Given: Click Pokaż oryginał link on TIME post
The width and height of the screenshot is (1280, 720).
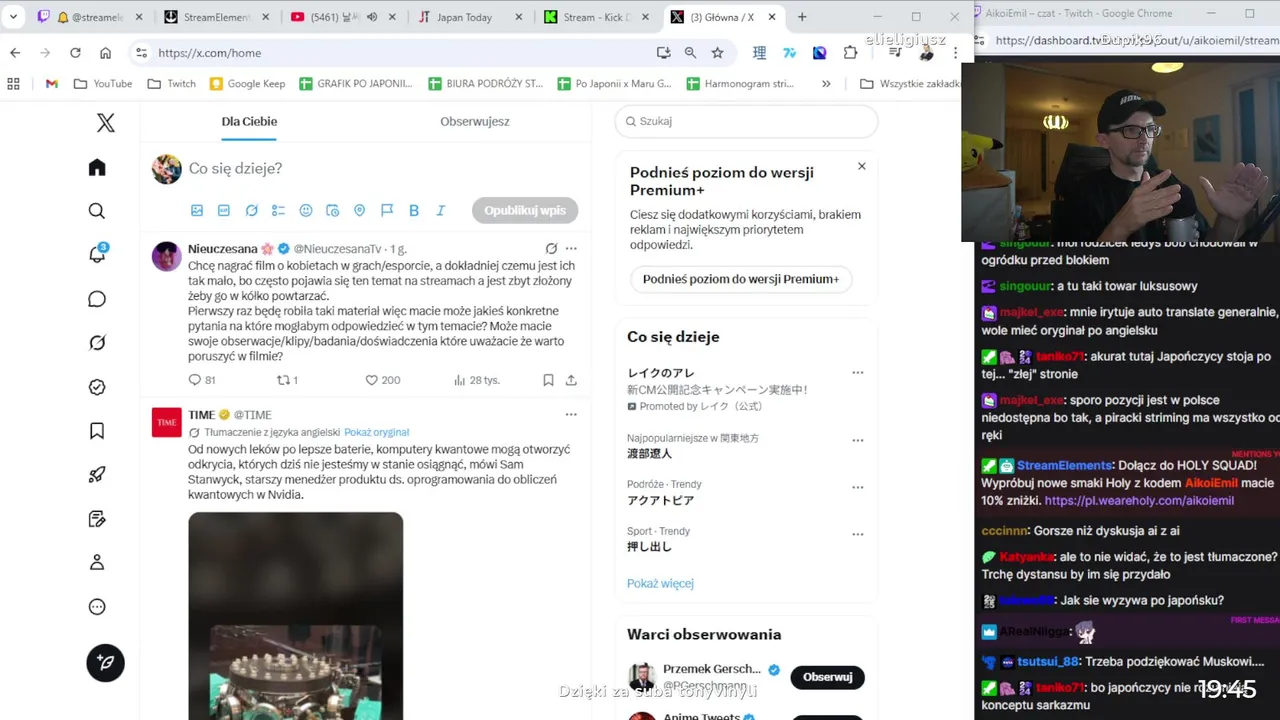Looking at the screenshot, I should click(376, 432).
